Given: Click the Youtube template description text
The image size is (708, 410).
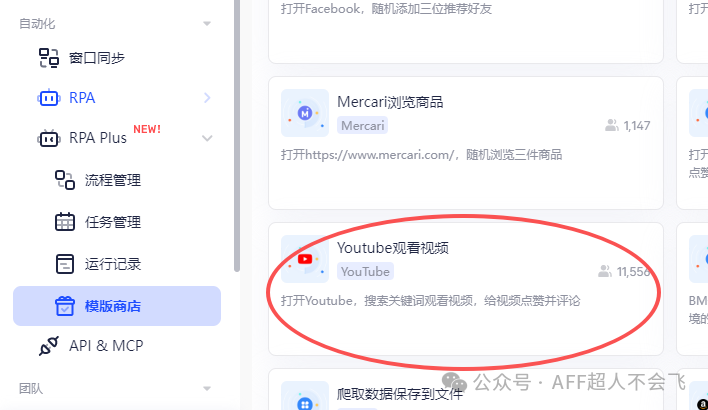Looking at the screenshot, I should [430, 301].
